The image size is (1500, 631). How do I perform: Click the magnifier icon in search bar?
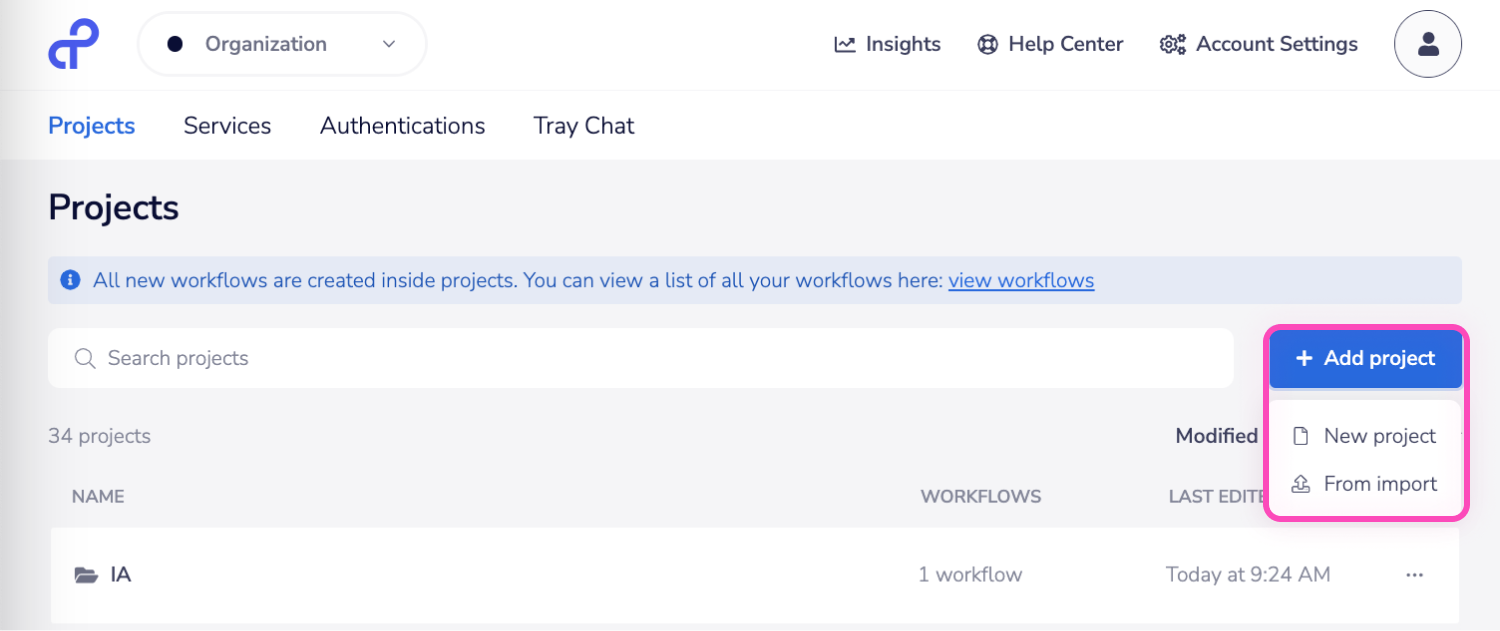[85, 358]
